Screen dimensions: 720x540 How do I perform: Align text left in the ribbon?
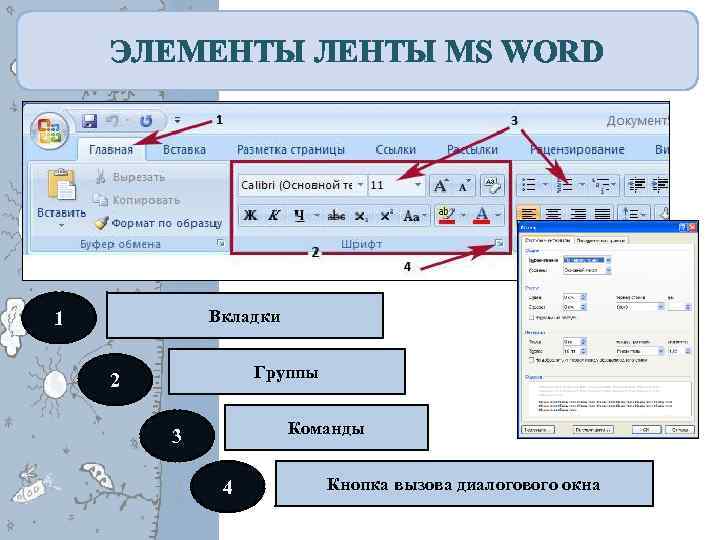click(528, 214)
